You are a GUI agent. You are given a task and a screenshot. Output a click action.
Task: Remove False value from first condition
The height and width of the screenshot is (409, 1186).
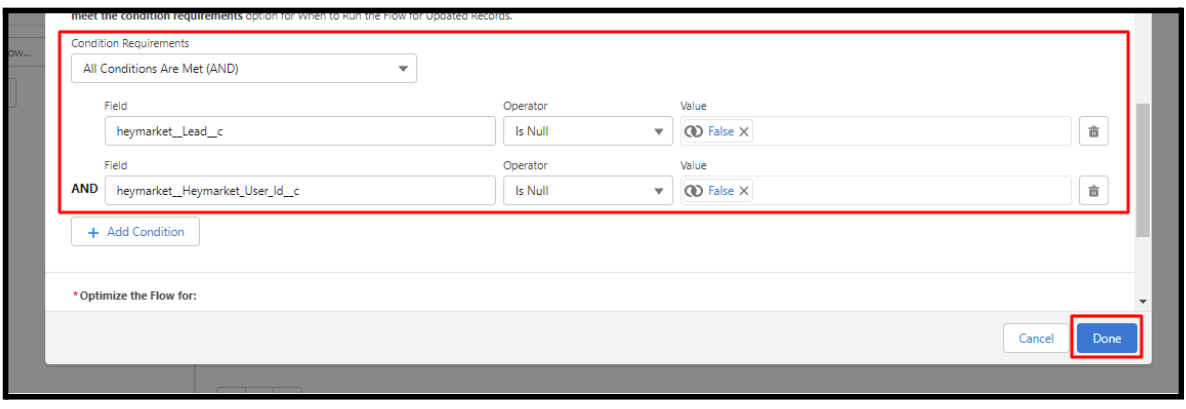pos(744,131)
